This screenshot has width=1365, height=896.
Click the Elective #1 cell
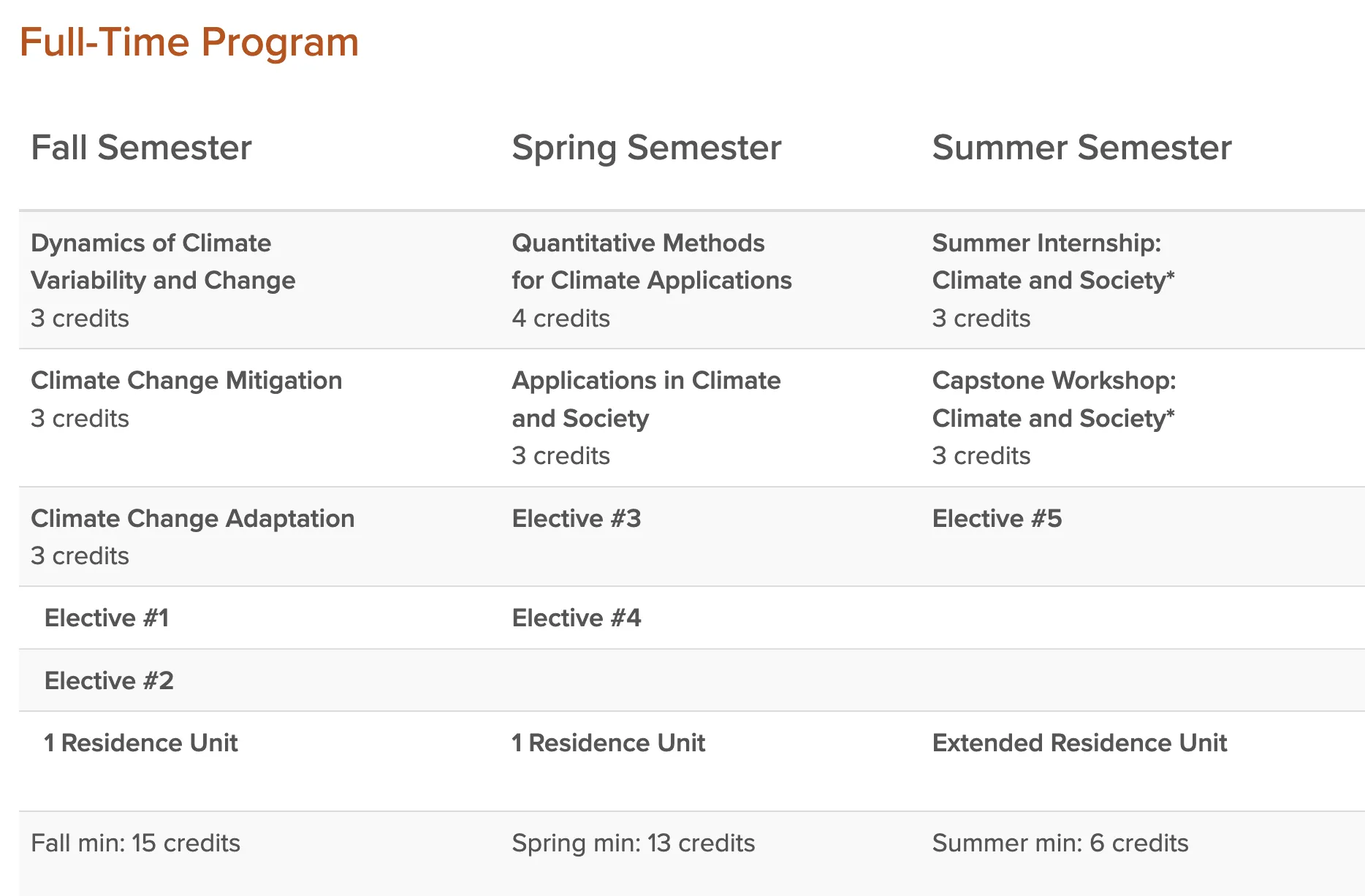107,618
